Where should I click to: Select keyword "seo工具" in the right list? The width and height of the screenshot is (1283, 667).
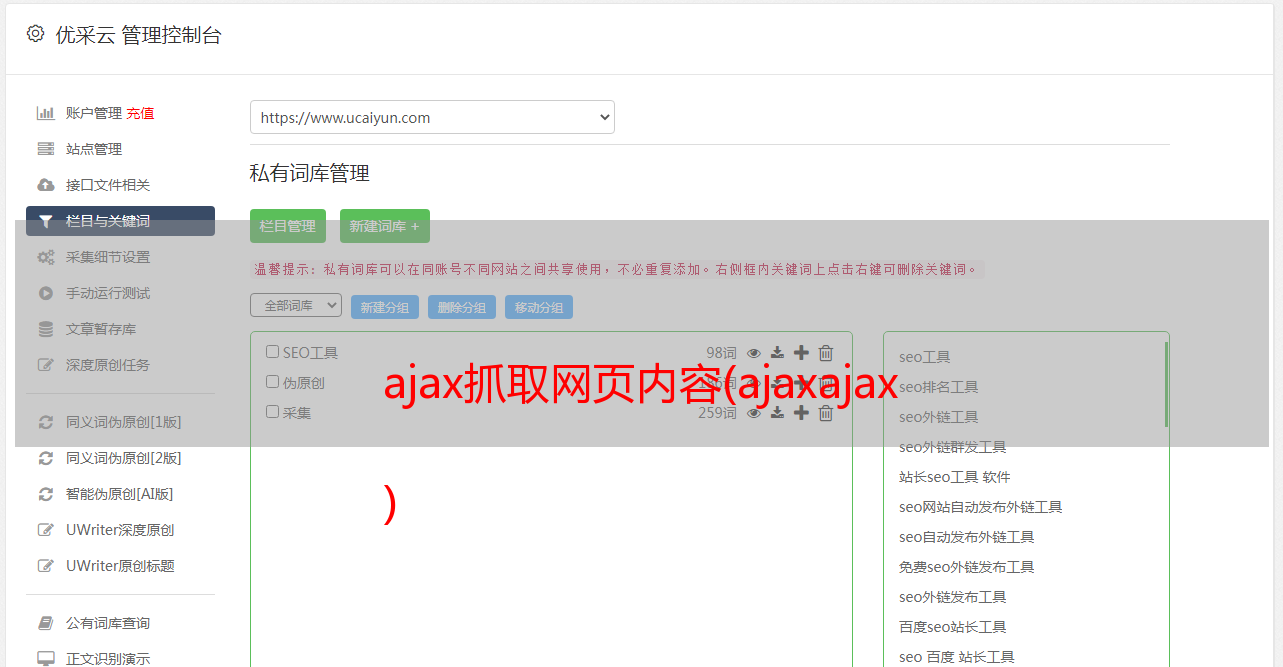coord(925,357)
